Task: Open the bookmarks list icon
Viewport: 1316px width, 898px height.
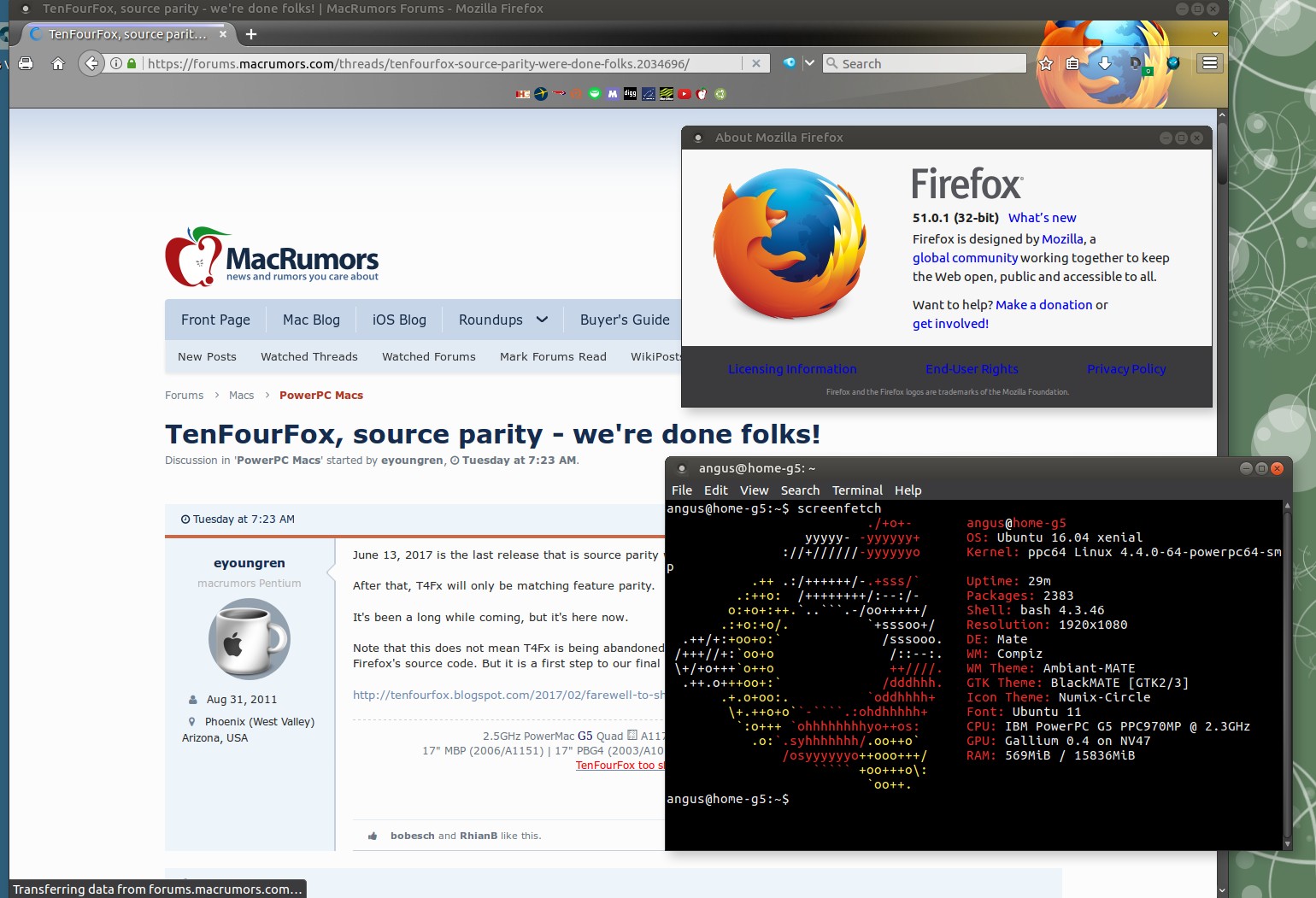Action: (x=1072, y=63)
